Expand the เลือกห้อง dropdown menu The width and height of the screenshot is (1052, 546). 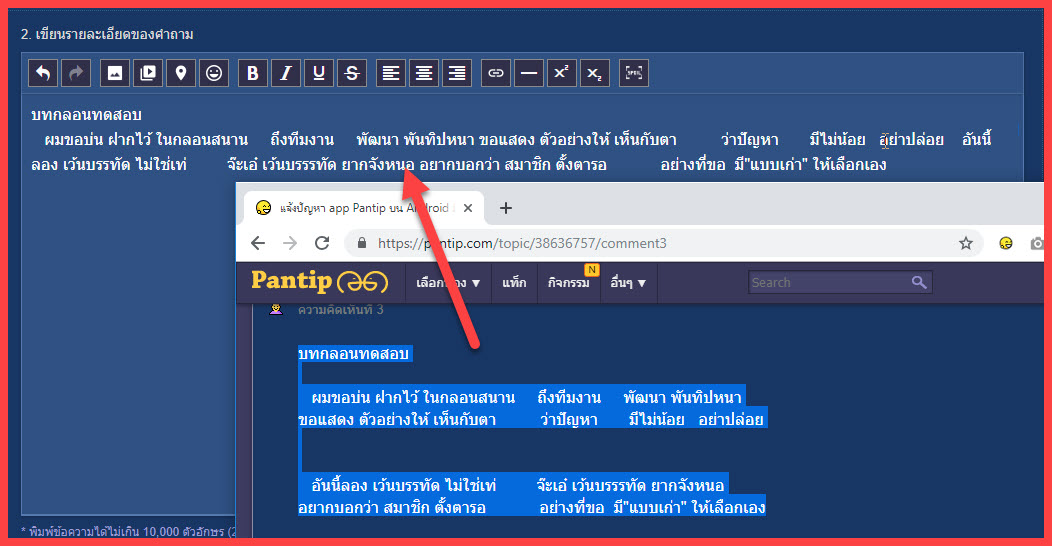coord(448,282)
